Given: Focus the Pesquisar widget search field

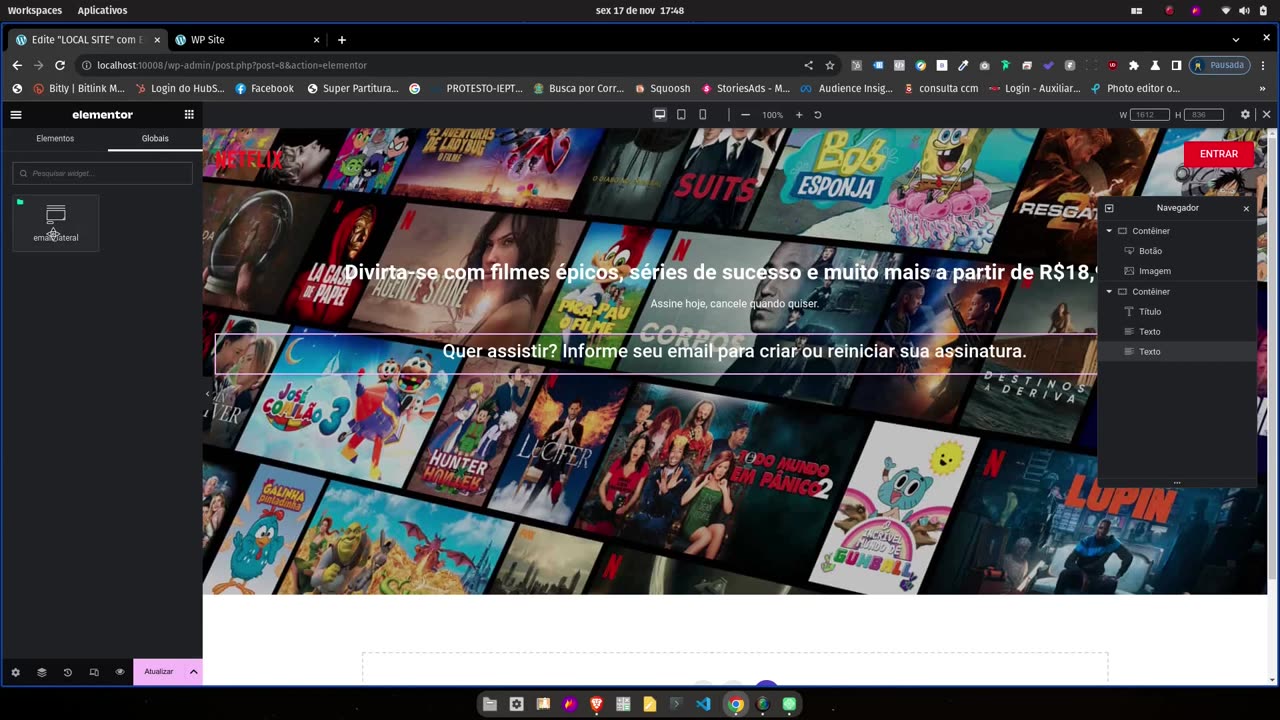Looking at the screenshot, I should (x=102, y=173).
